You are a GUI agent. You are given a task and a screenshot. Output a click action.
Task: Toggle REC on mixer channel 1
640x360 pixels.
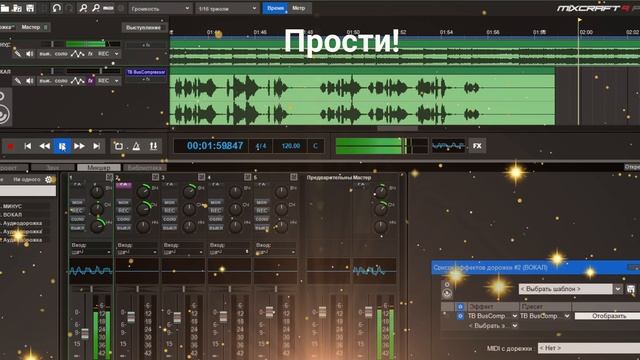click(x=77, y=211)
